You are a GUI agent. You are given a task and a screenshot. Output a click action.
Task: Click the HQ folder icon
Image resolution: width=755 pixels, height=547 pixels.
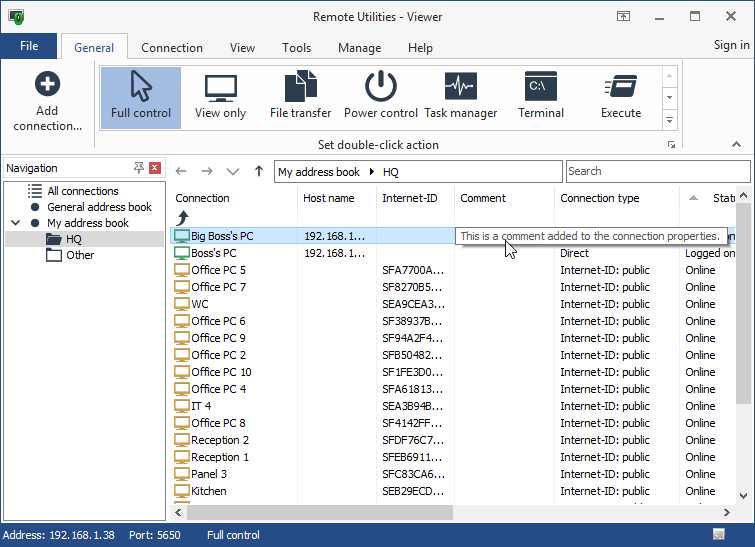(x=53, y=239)
